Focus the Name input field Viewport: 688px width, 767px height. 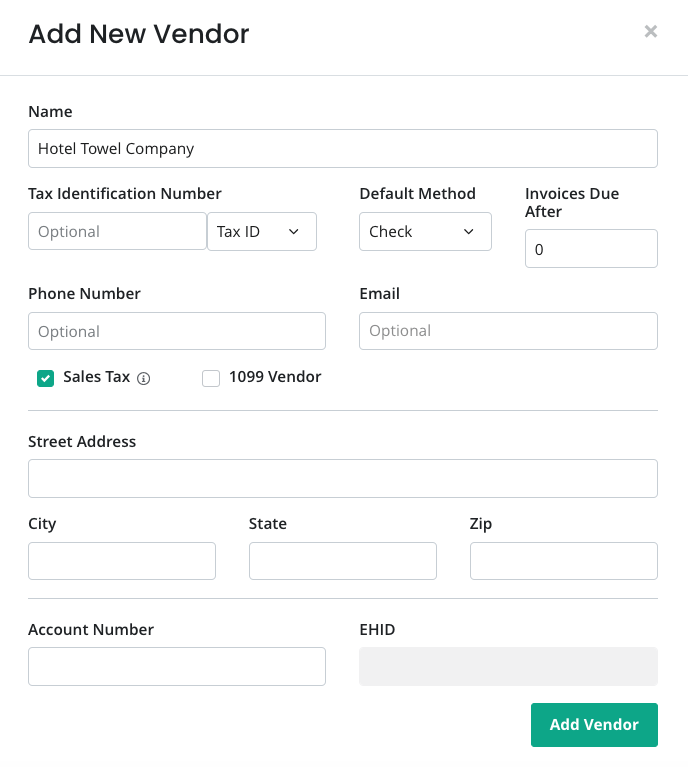pyautogui.click(x=343, y=149)
